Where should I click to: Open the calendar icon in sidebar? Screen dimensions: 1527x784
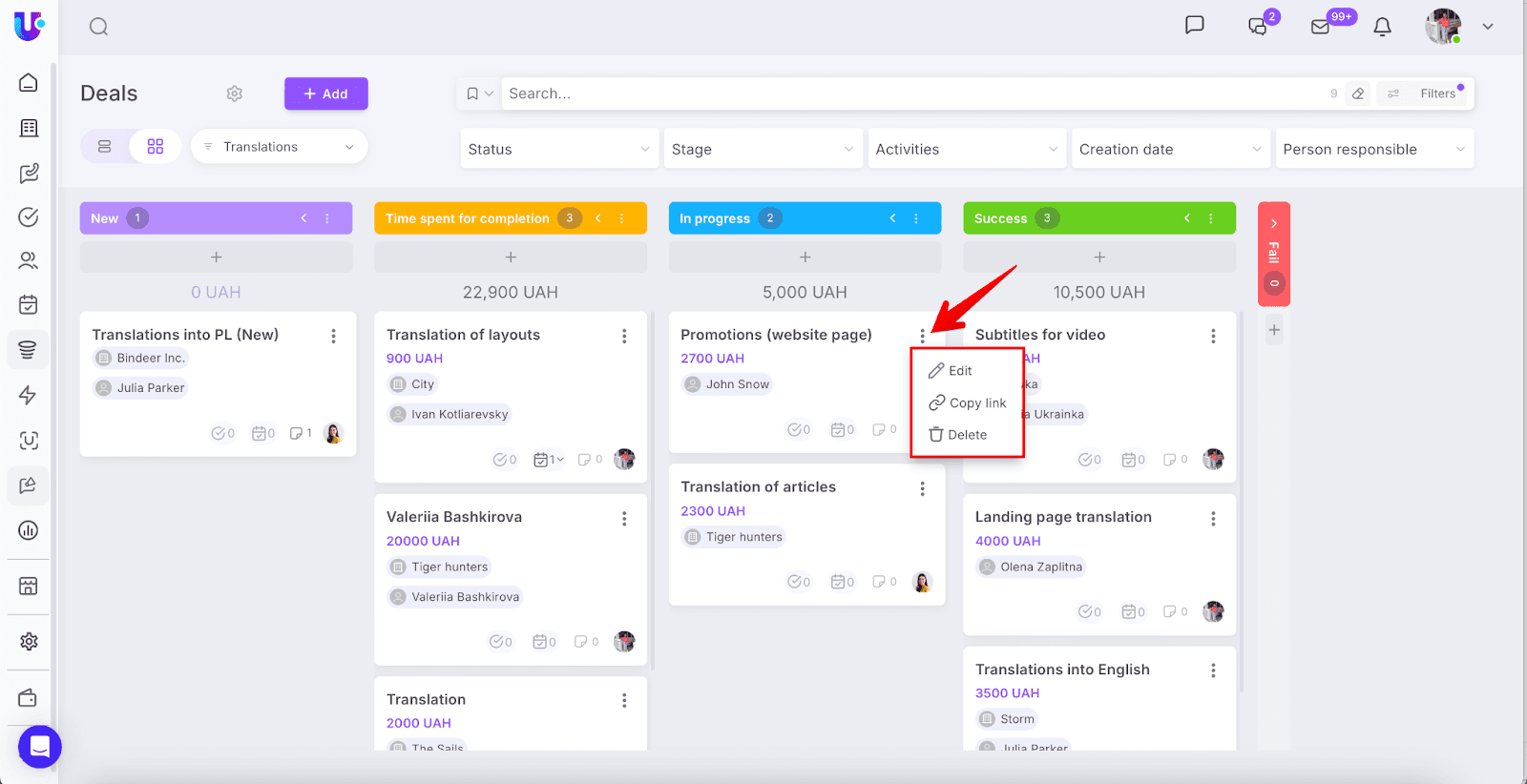tap(29, 304)
